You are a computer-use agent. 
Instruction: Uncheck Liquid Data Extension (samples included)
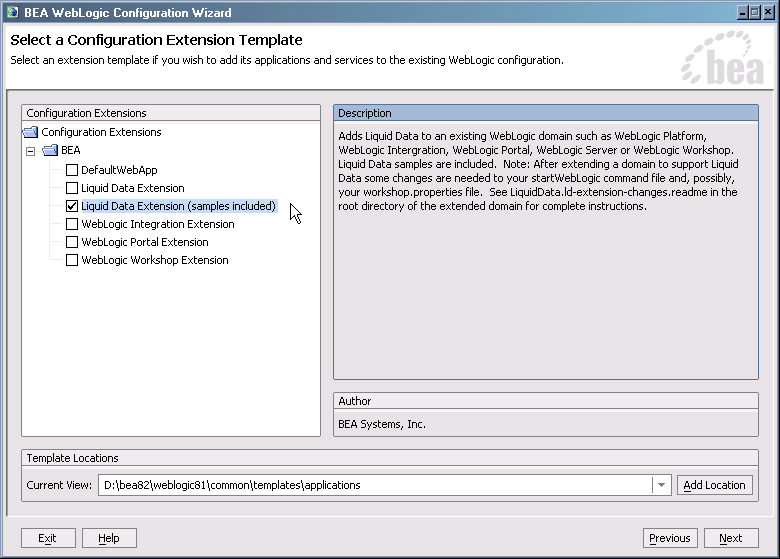(72, 206)
